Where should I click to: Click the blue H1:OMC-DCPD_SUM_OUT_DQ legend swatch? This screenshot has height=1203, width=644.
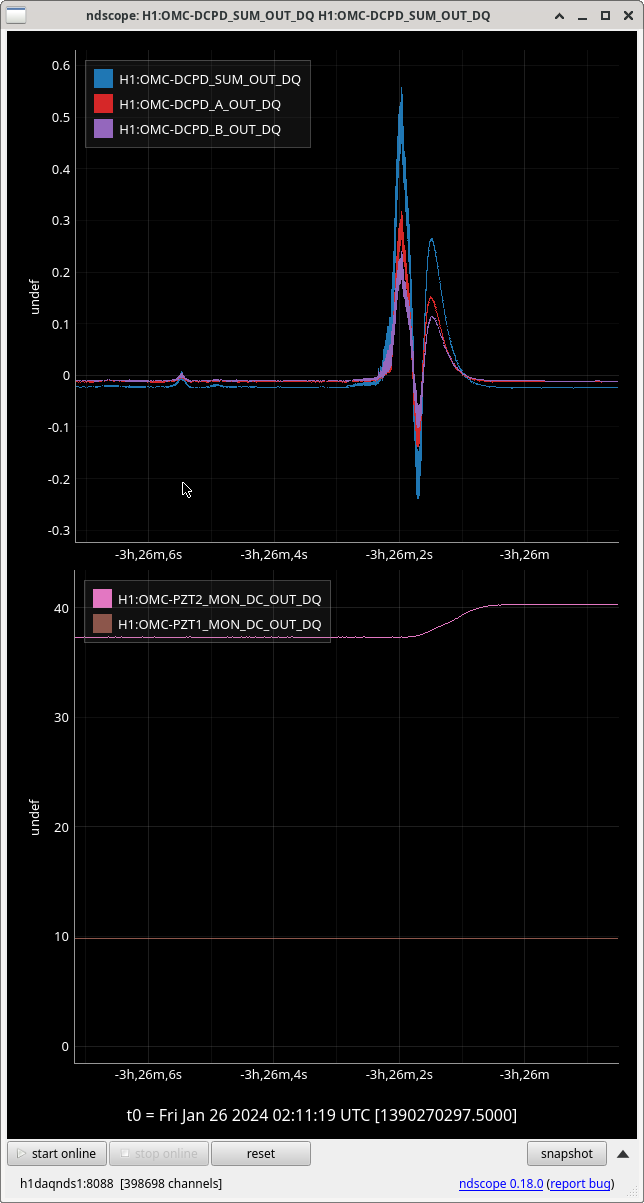coord(103,78)
